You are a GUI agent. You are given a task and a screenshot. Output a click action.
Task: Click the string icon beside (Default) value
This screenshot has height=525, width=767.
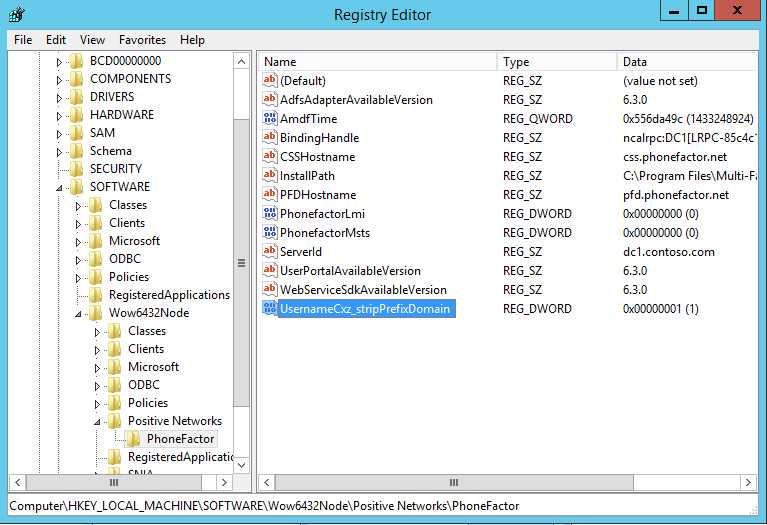270,80
